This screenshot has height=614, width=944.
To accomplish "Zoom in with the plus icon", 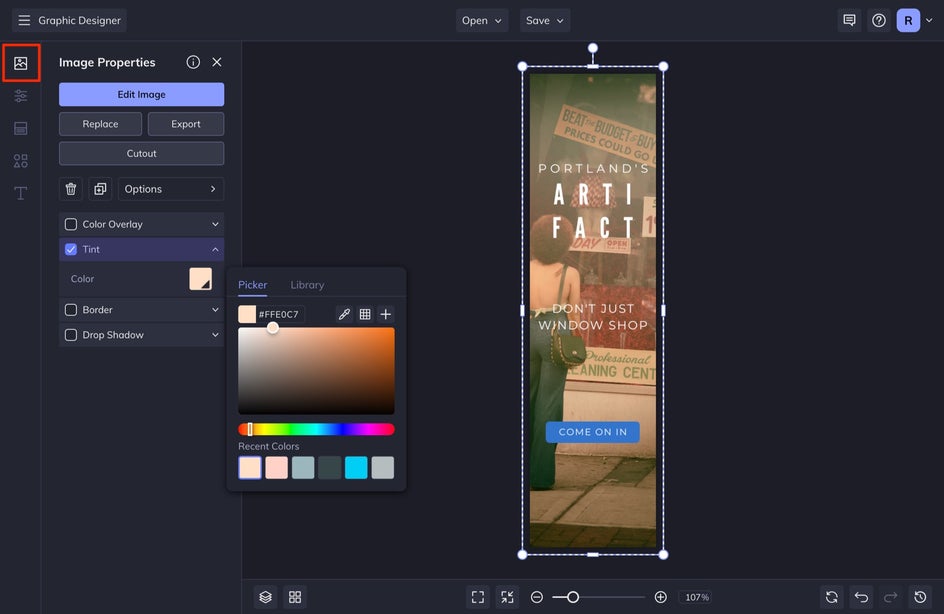I will [660, 597].
